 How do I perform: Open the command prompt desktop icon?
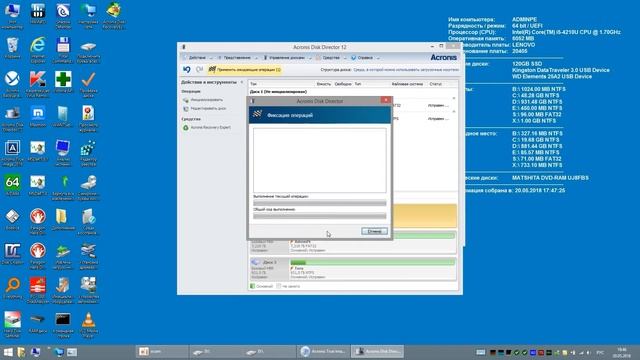[63, 324]
